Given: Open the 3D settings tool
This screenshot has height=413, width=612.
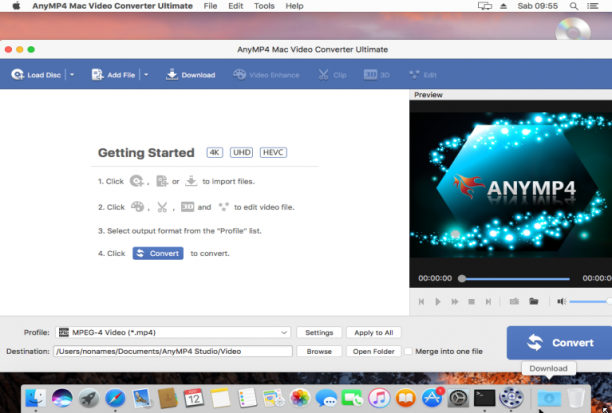Looking at the screenshot, I should tap(377, 75).
